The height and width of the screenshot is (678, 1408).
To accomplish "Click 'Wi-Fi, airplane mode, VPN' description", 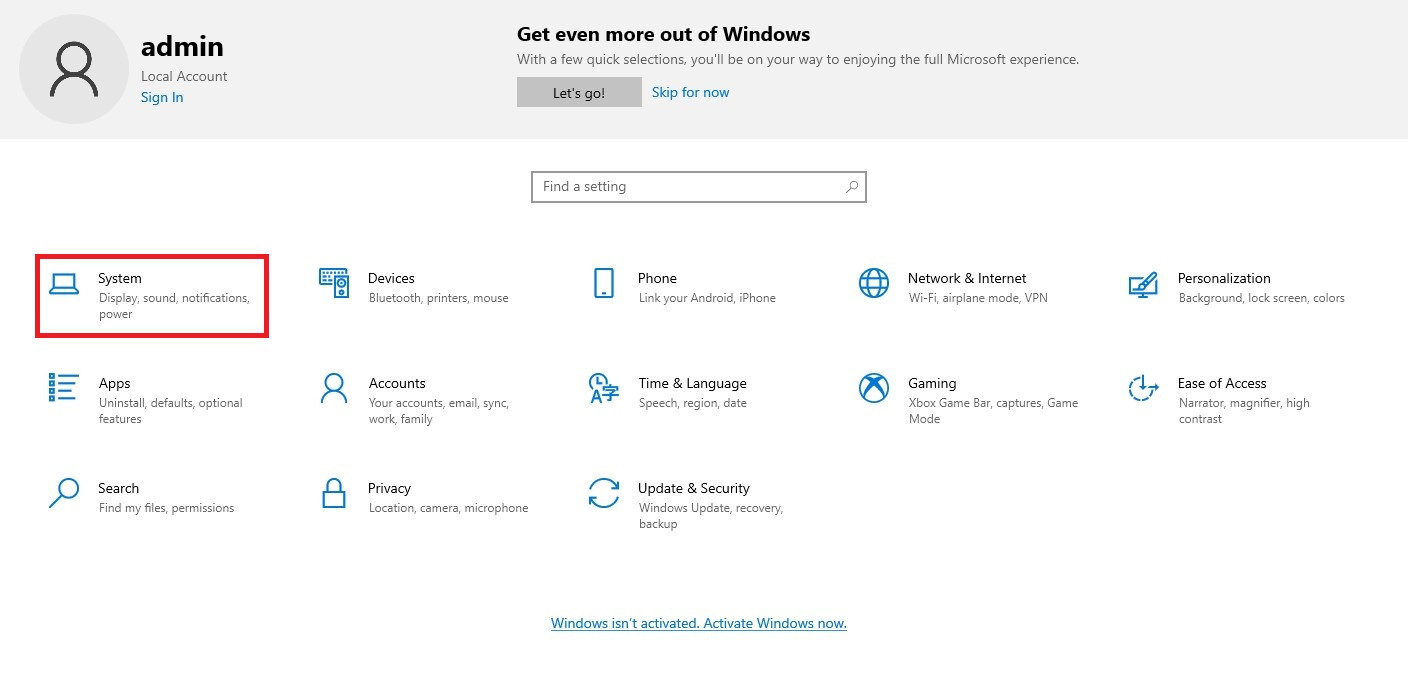I will [978, 298].
